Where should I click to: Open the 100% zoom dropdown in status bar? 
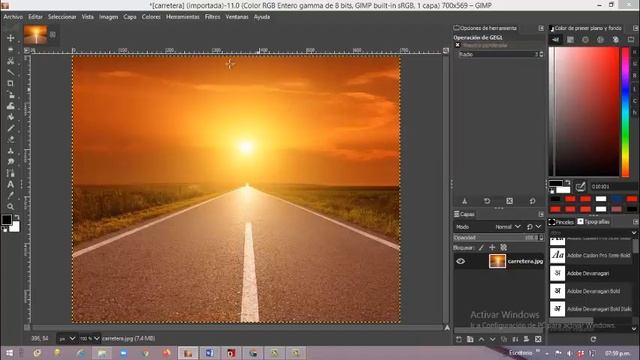[x=89, y=339]
